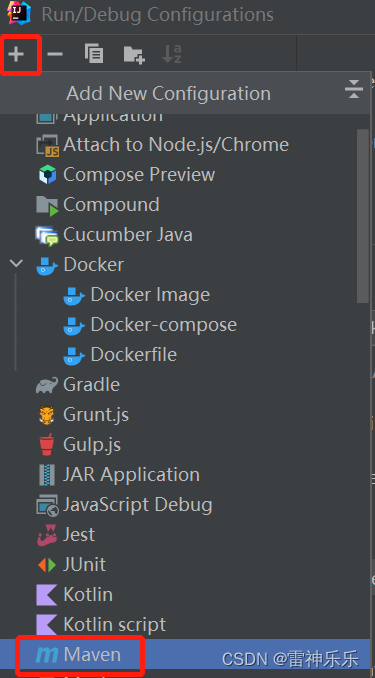The height and width of the screenshot is (678, 375).
Task: Select the JavaScript Debug icon
Action: (x=47, y=505)
